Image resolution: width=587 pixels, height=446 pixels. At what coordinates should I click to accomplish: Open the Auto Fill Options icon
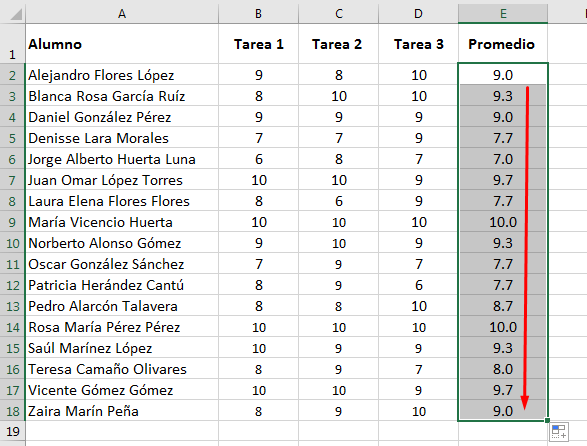coord(559,432)
